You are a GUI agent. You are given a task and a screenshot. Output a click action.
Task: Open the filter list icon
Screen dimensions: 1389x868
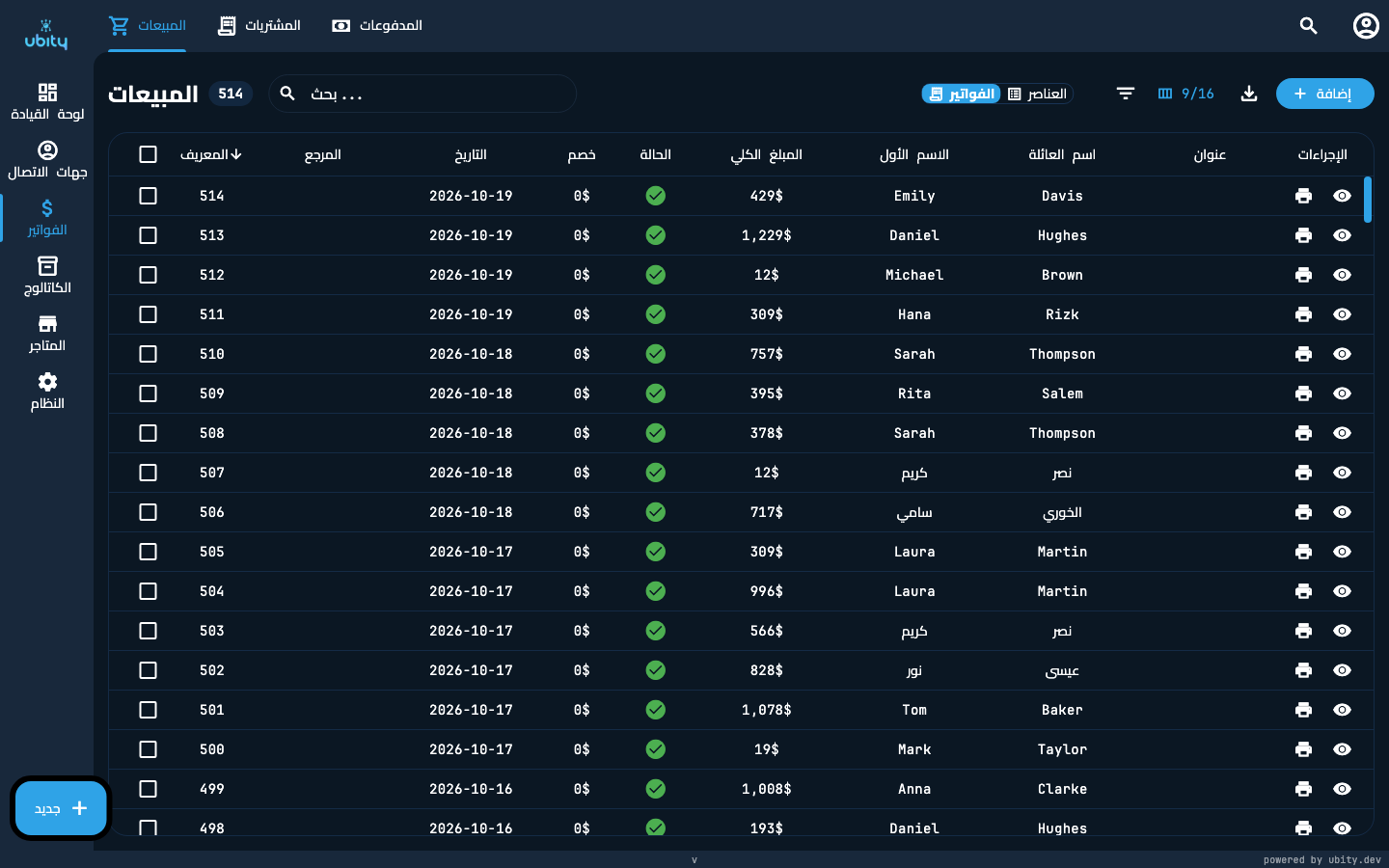pos(1126,94)
